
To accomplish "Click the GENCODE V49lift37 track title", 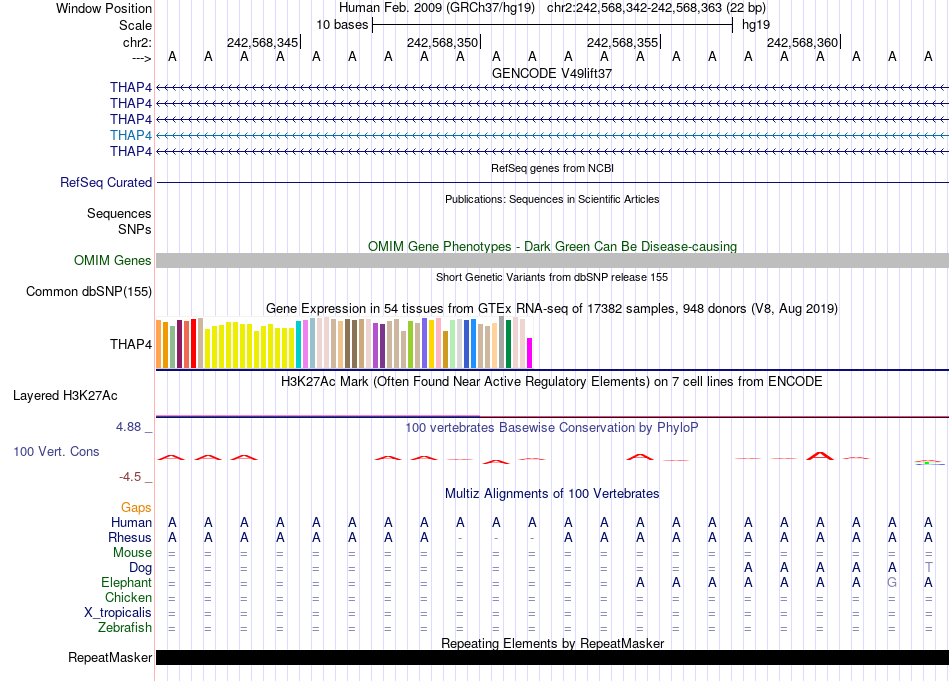I will tap(552, 74).
